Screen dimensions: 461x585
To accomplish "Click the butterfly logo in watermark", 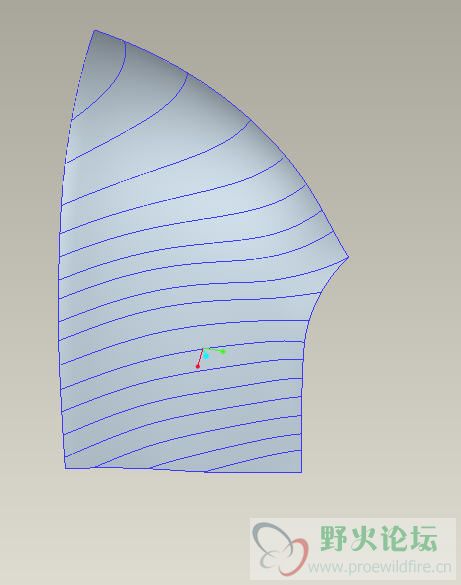I will [x=280, y=548].
